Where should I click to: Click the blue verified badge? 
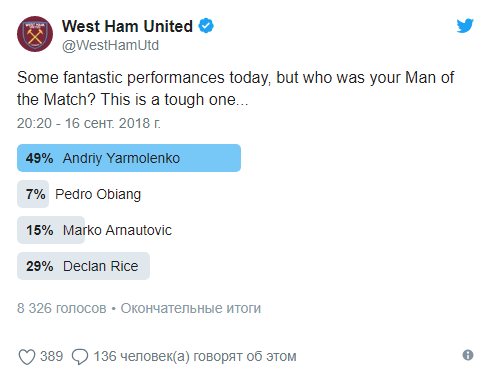coord(206,26)
